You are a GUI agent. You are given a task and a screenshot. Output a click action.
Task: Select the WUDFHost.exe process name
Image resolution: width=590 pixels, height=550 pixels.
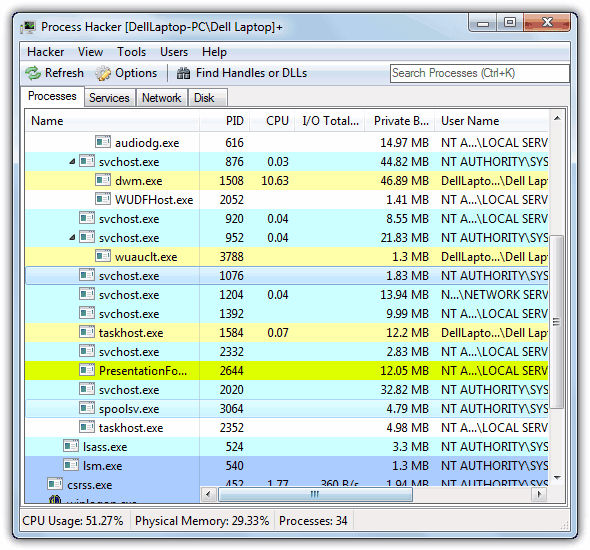154,200
